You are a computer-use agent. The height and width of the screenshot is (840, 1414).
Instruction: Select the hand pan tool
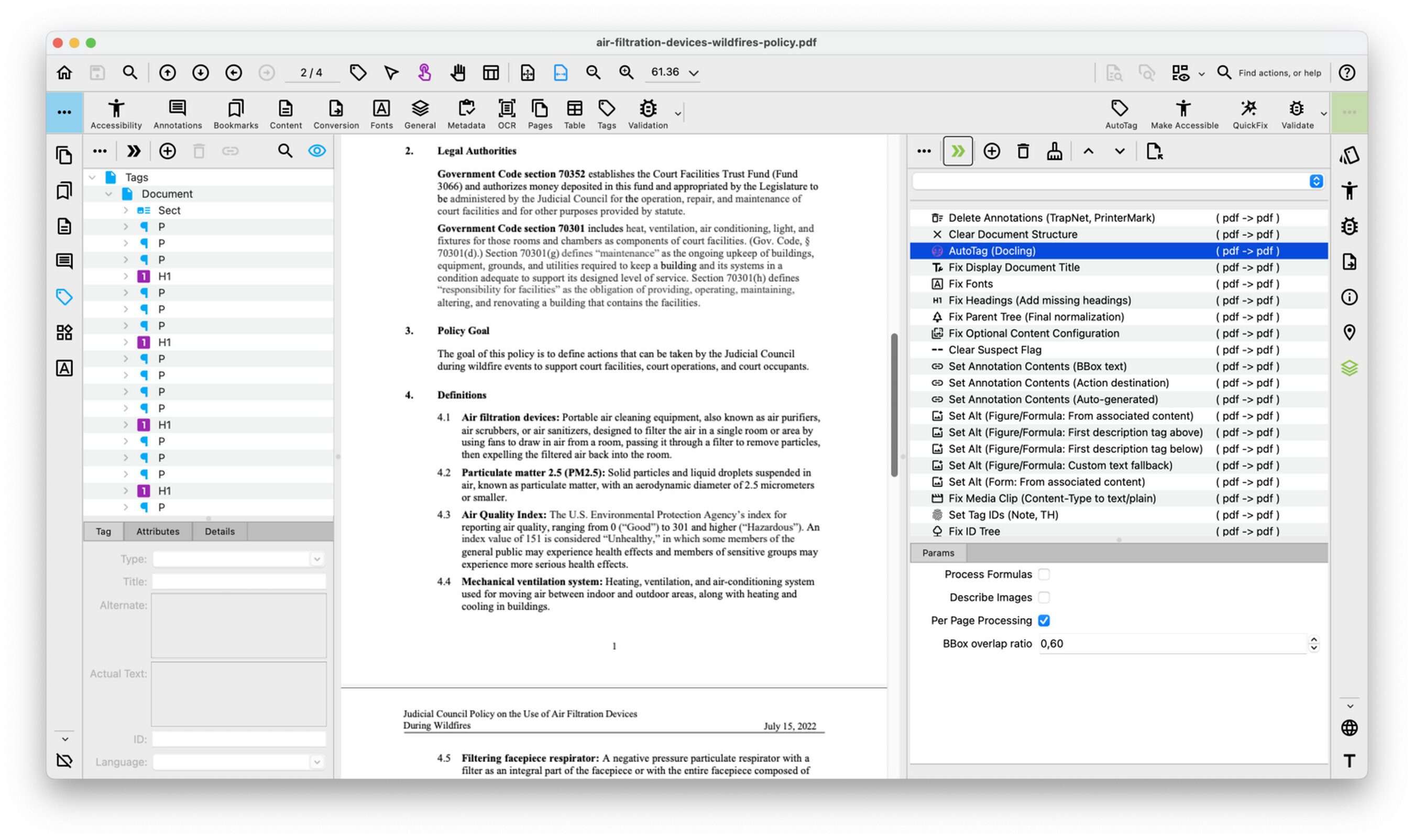pos(457,72)
